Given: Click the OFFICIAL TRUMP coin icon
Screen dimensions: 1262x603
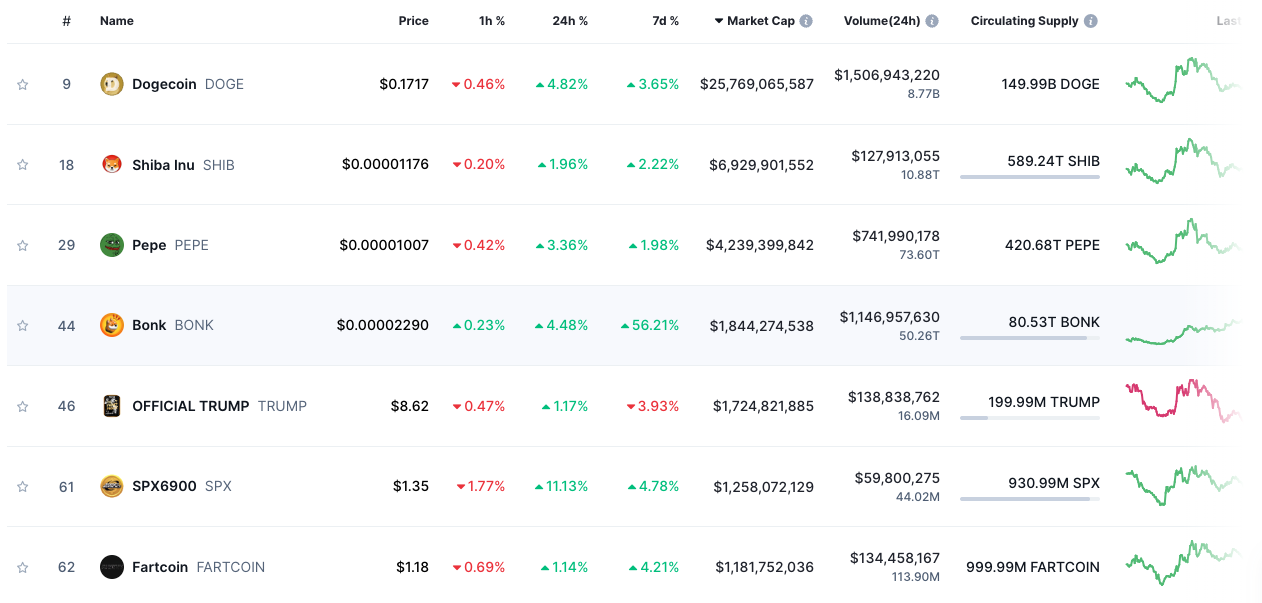Looking at the screenshot, I should 112,406.
